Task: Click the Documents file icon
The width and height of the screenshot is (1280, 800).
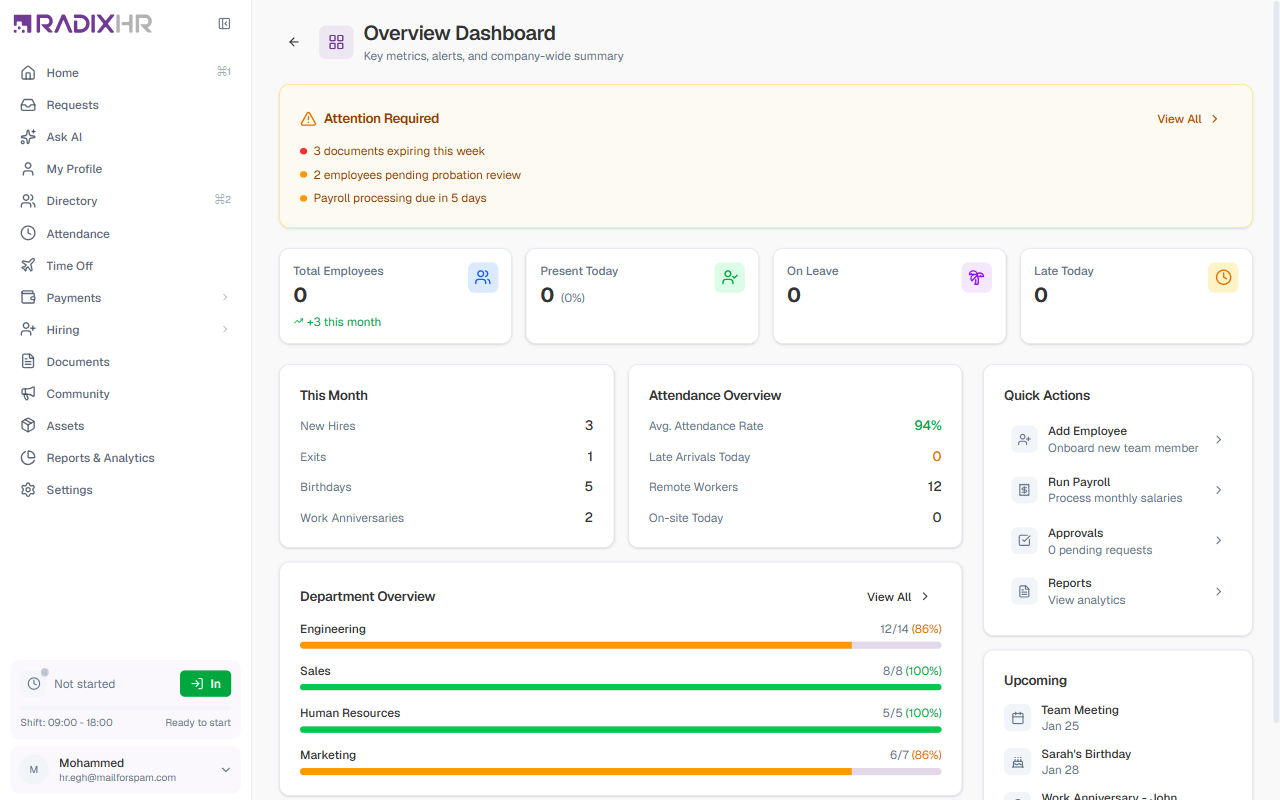Action: pyautogui.click(x=28, y=361)
